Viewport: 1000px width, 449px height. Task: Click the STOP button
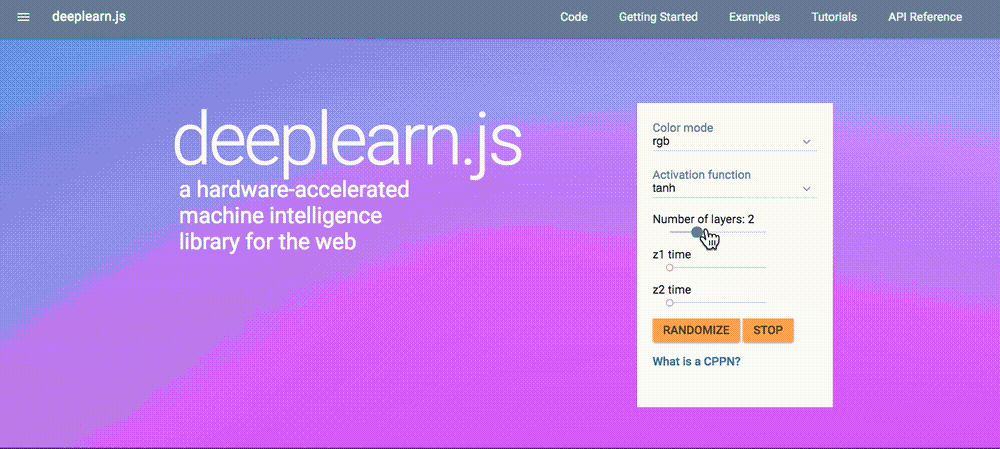pos(768,330)
